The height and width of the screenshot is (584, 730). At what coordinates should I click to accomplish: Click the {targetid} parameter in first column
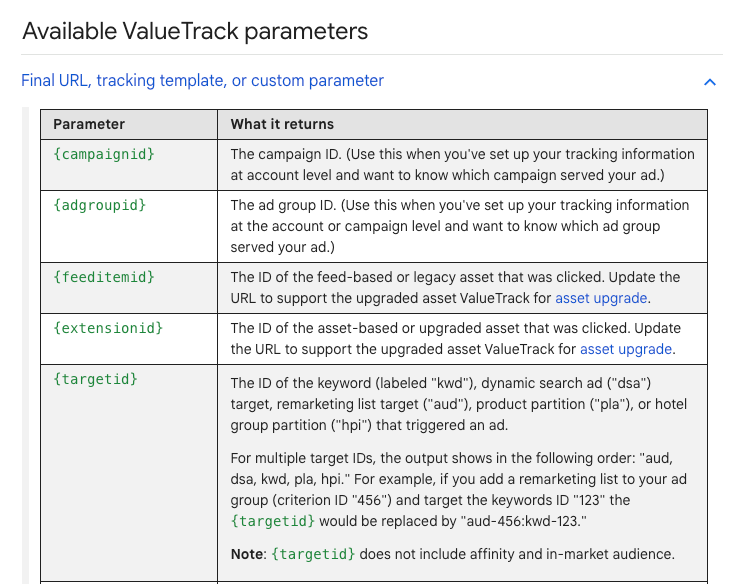coord(95,379)
